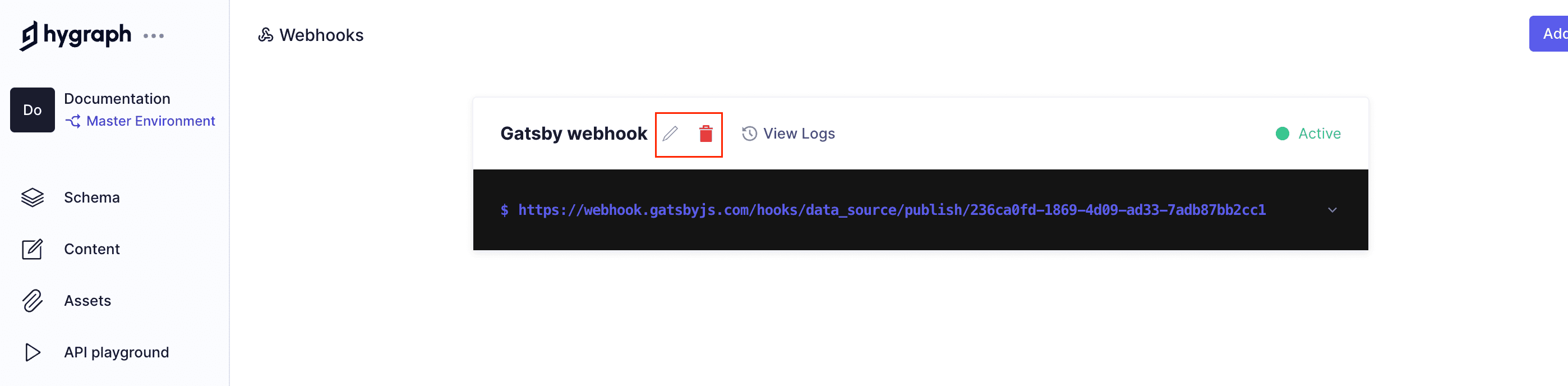The width and height of the screenshot is (1568, 386).
Task: Switch to the Webhooks page heading
Action: click(x=321, y=35)
